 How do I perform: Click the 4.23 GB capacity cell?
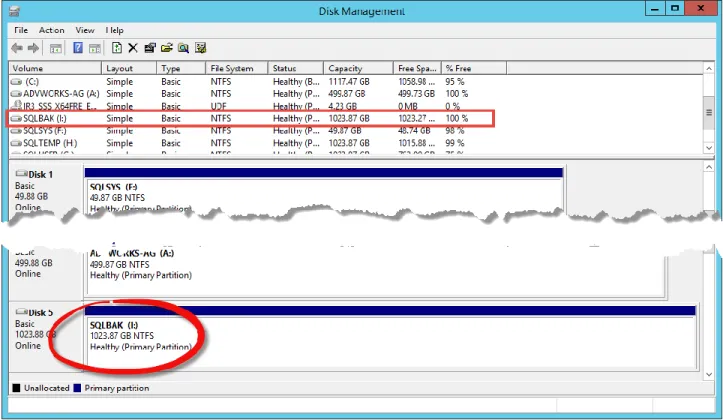[x=343, y=106]
